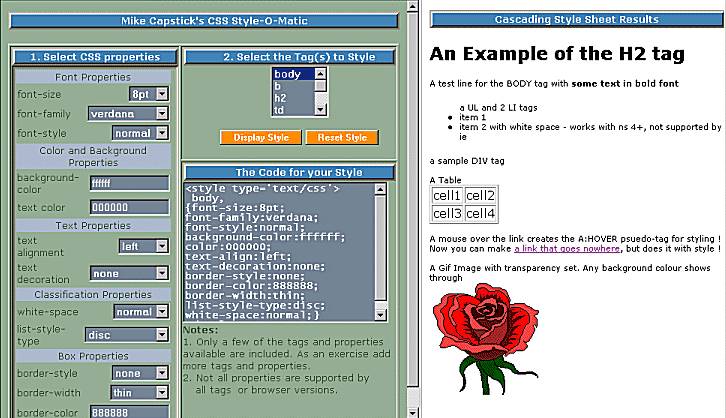
Task: Click the '2. Select the Tag(s) to Style' header
Action: point(289,57)
